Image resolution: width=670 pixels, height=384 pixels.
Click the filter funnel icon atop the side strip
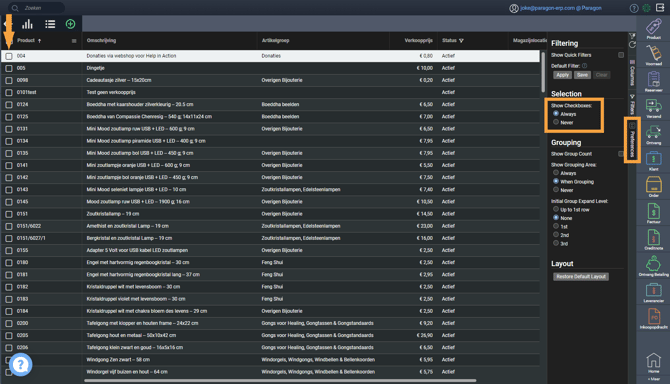tap(632, 36)
